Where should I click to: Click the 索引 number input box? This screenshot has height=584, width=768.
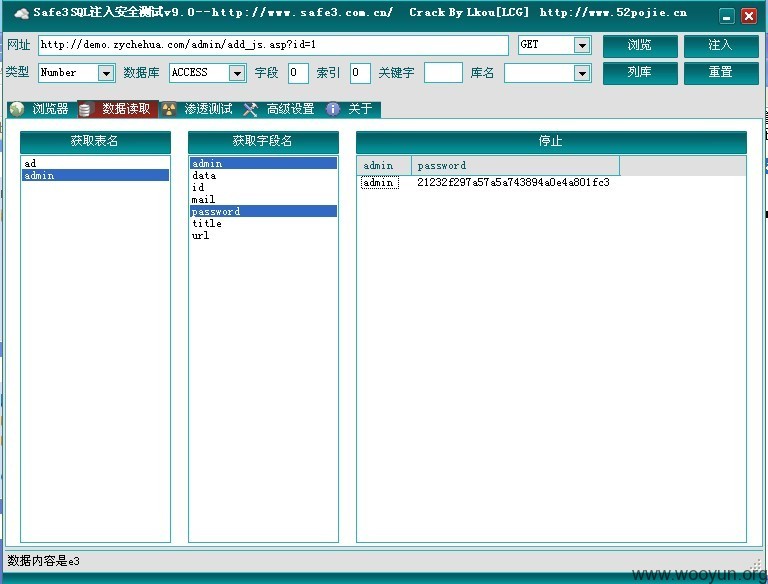360,73
